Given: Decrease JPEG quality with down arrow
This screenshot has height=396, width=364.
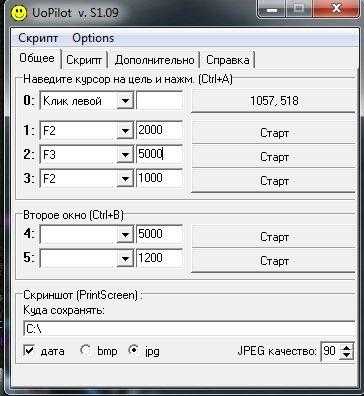Looking at the screenshot, I should coord(347,355).
